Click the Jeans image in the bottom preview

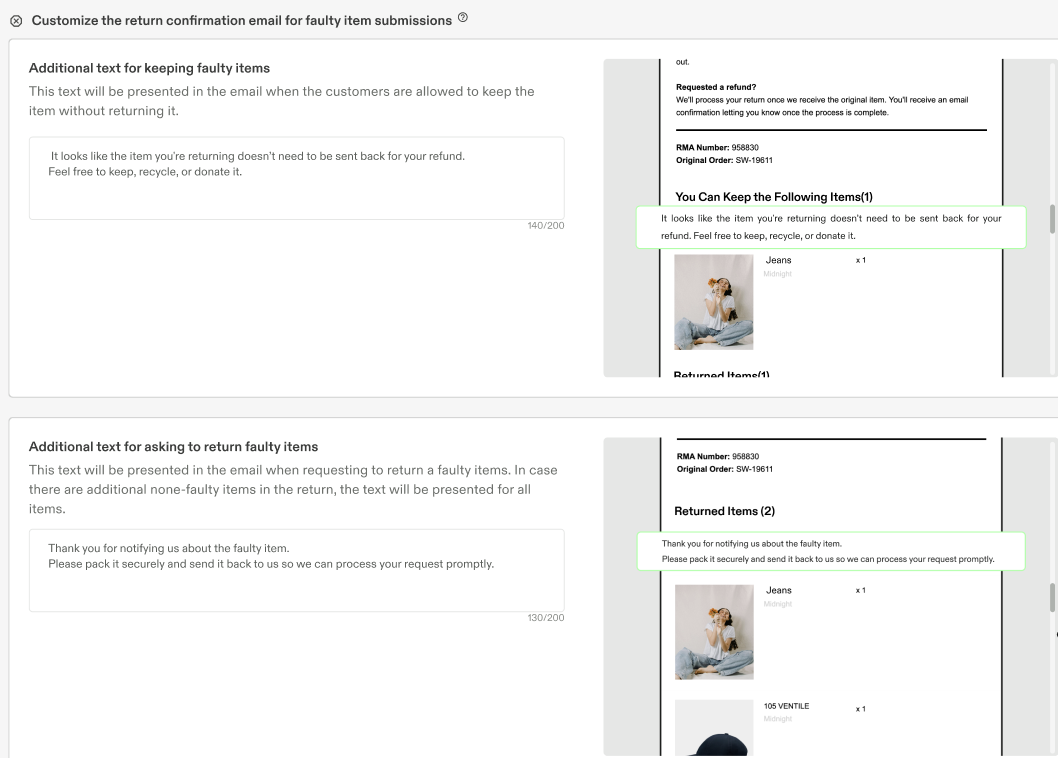coord(714,632)
